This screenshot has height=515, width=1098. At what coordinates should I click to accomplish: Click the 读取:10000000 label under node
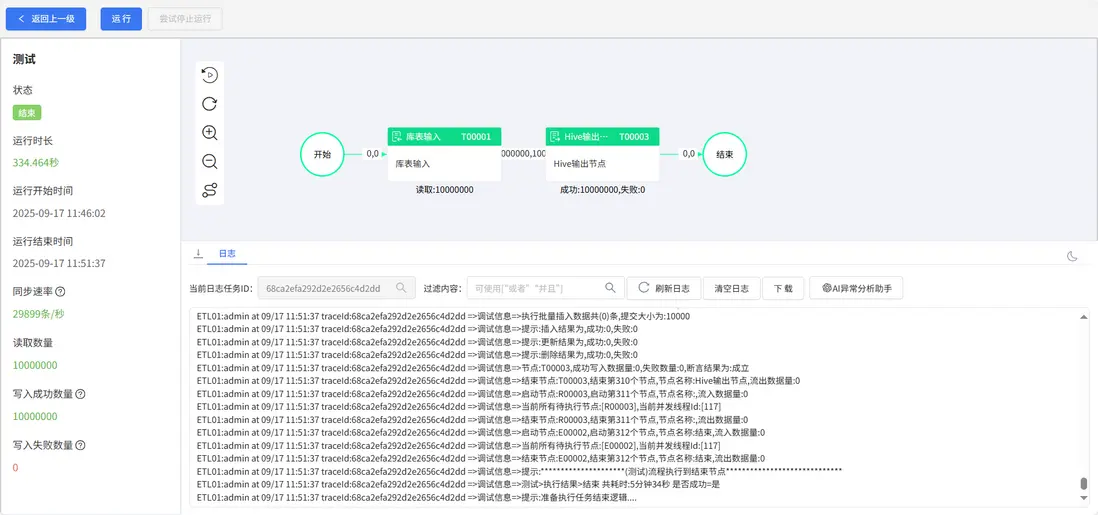[x=445, y=190]
